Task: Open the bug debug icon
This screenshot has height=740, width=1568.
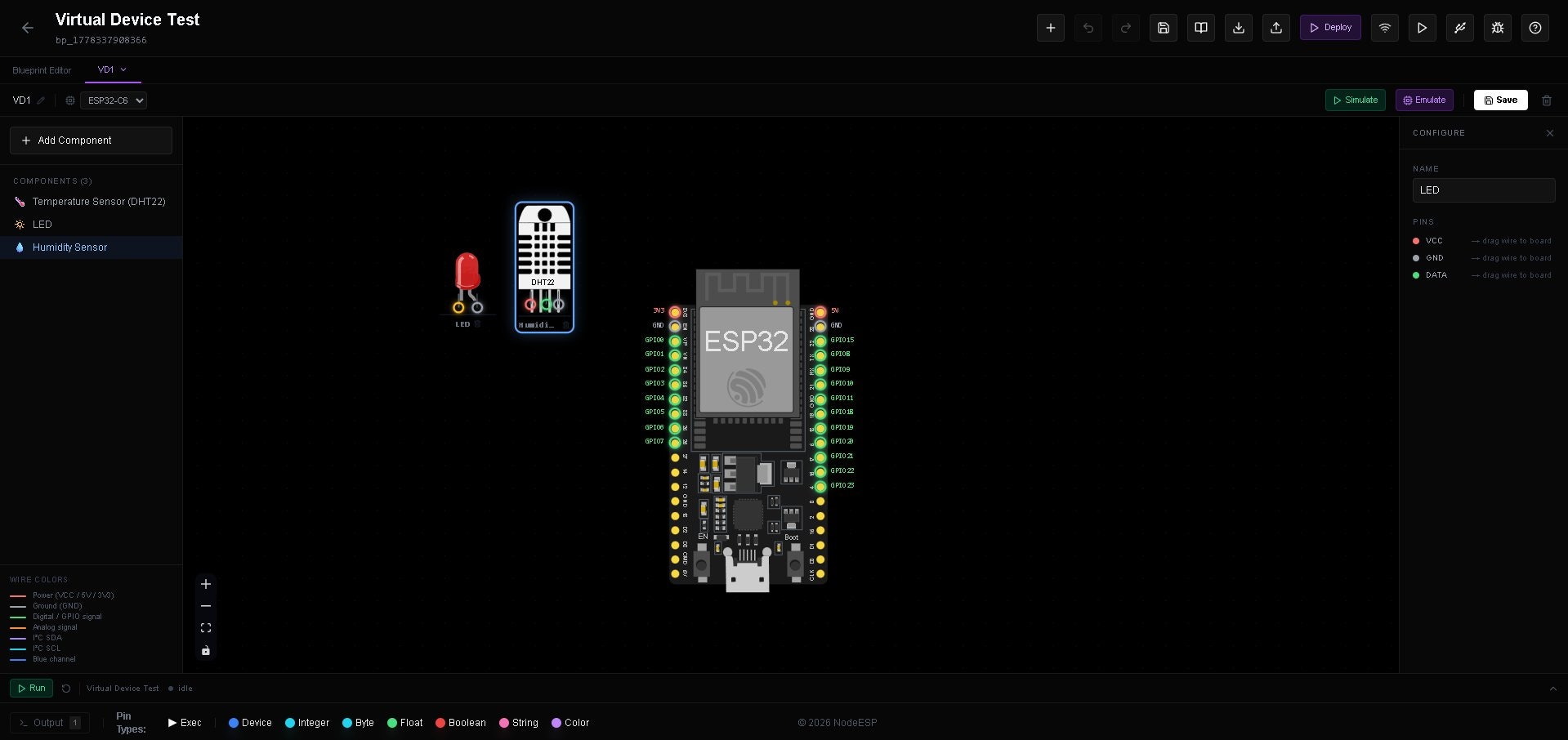Action: click(1498, 28)
